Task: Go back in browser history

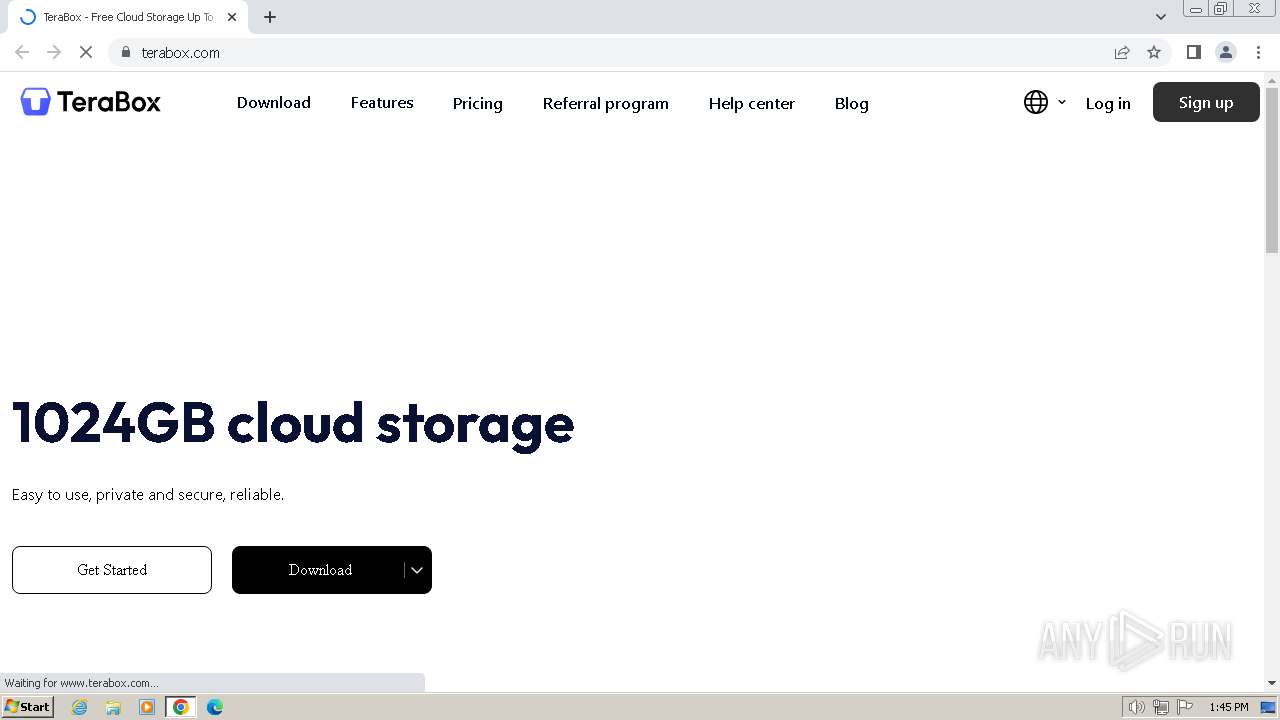Action: click(22, 52)
